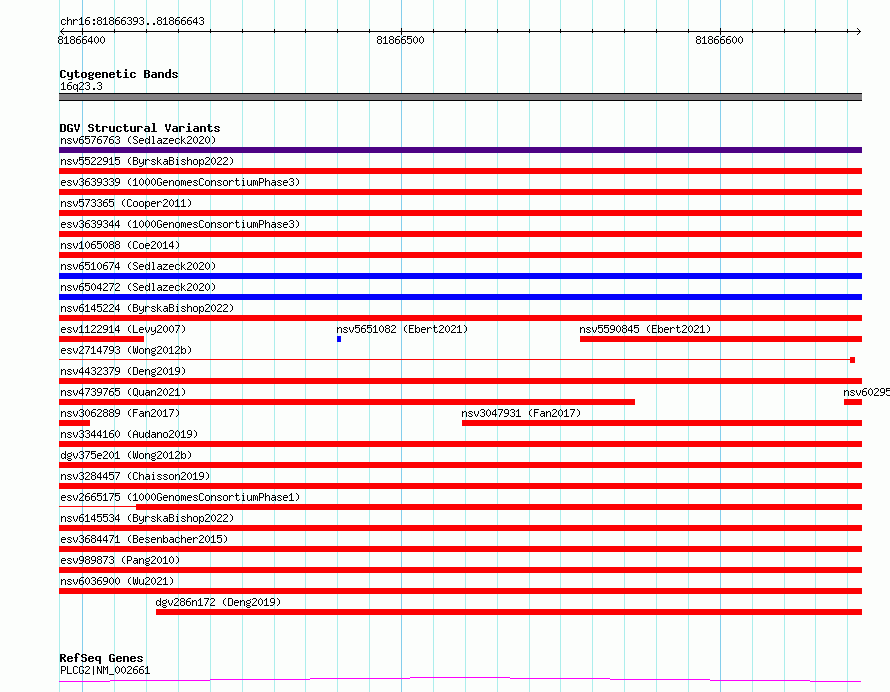Open the esv2665175 (1000GenomesConsortiumPhase1) label
This screenshot has height=692, width=890.
[x=180, y=497]
